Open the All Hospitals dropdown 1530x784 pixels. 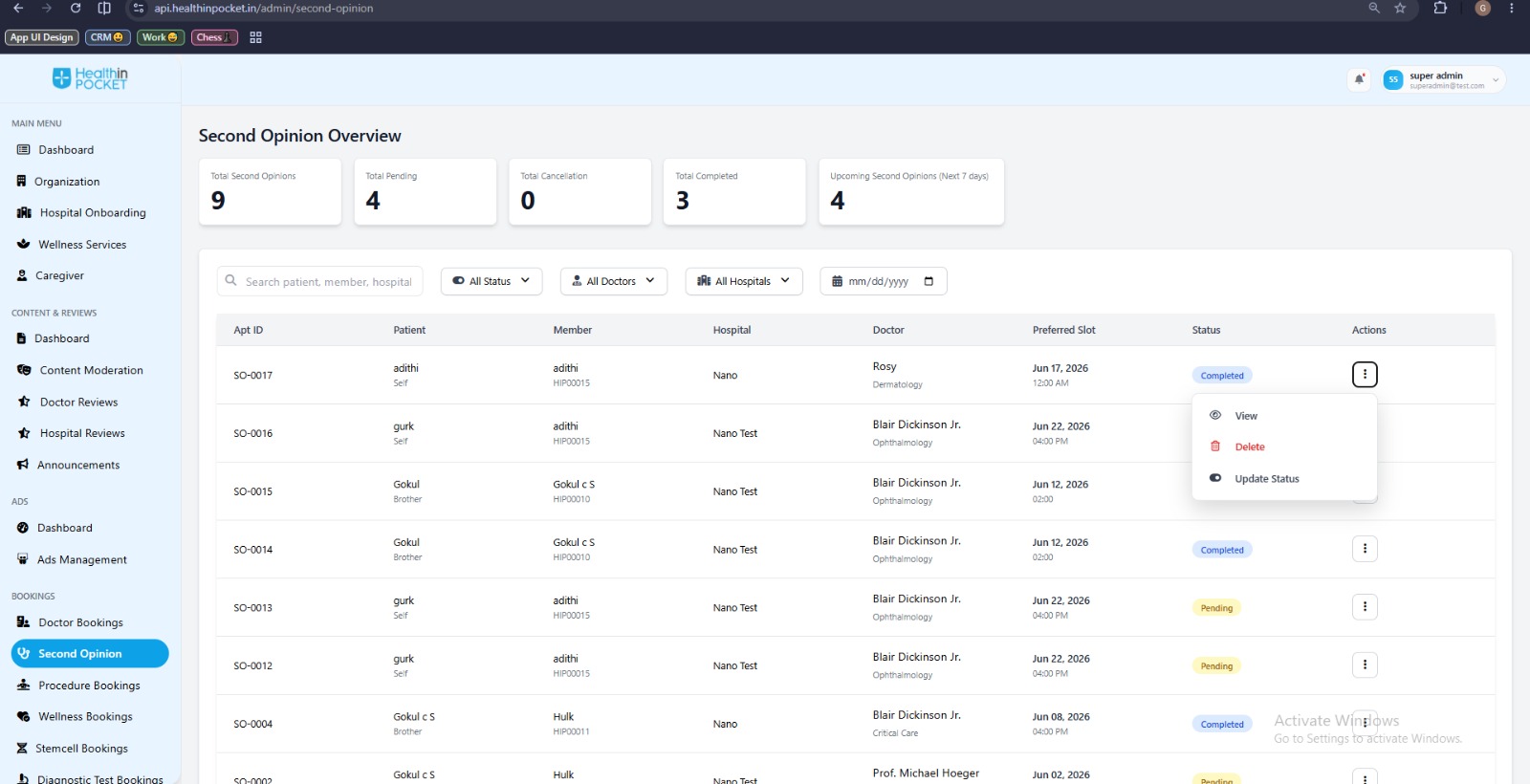(744, 281)
